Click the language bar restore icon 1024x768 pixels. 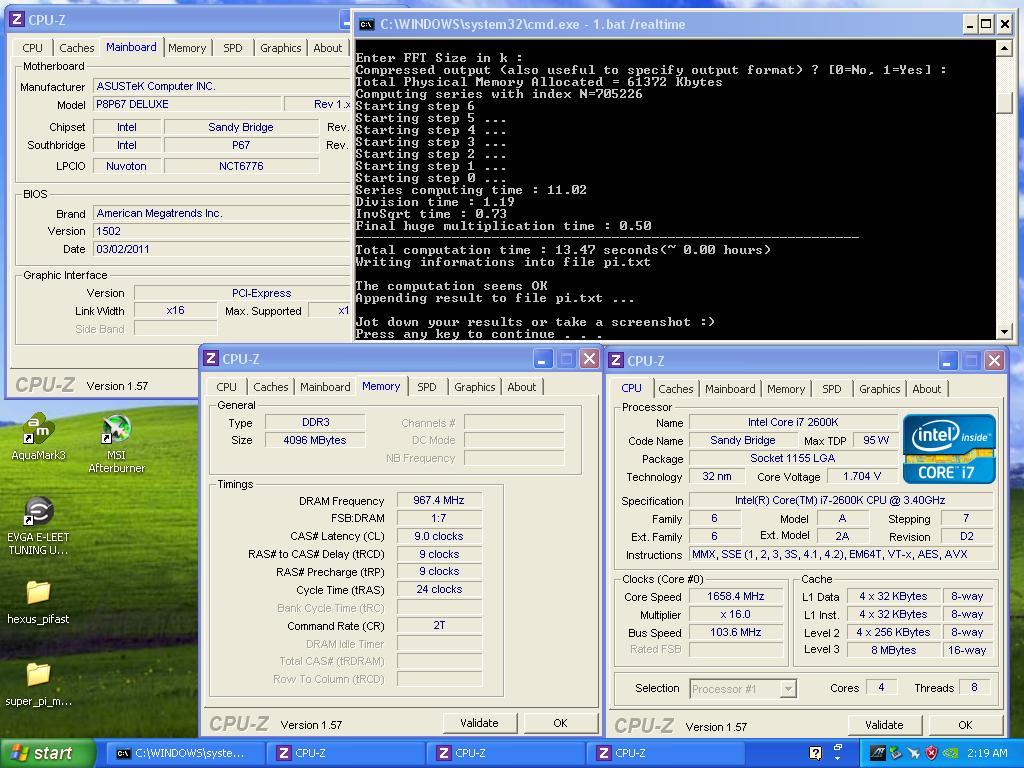click(x=838, y=747)
